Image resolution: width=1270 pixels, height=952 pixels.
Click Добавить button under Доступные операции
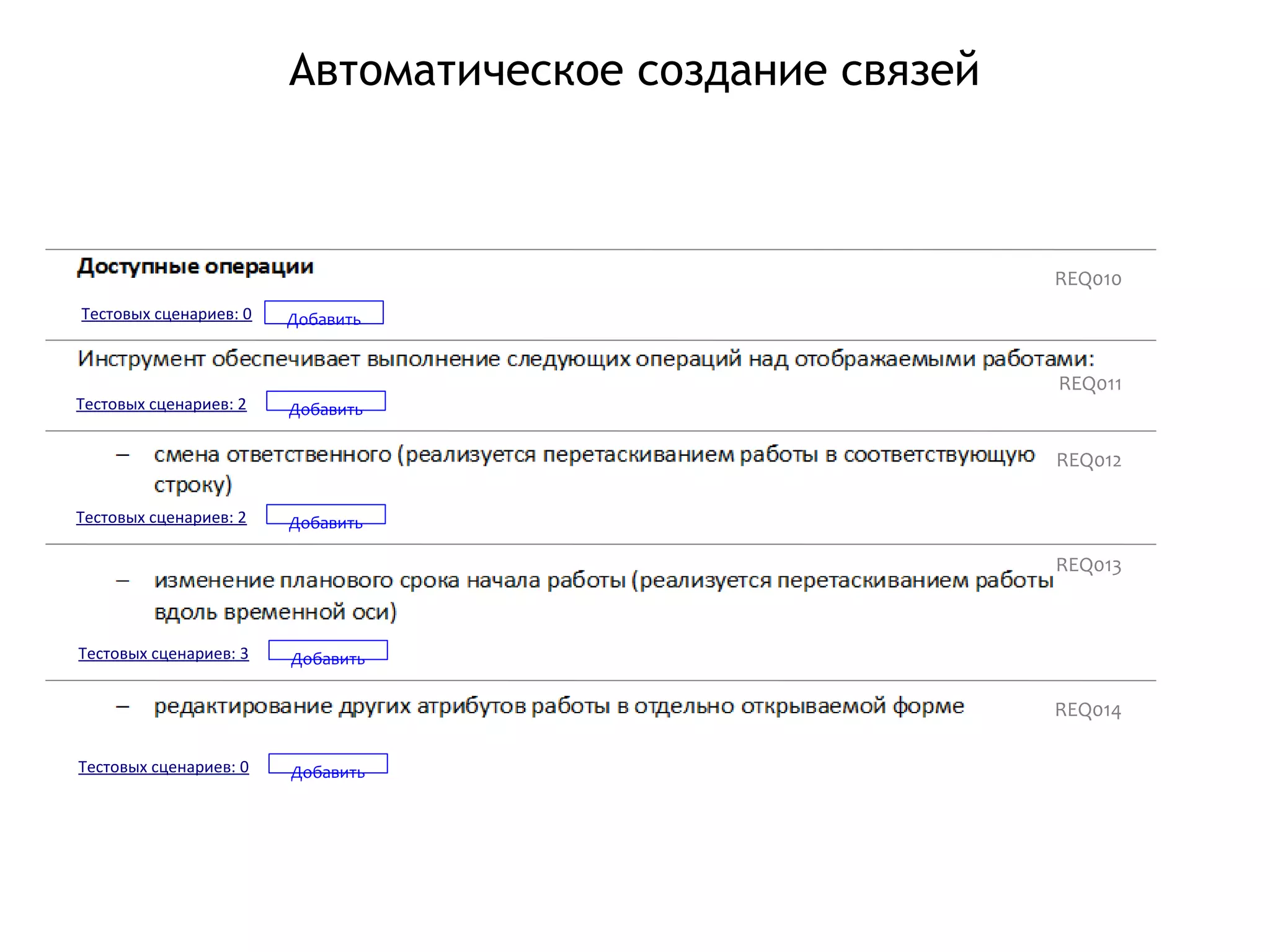tap(324, 313)
